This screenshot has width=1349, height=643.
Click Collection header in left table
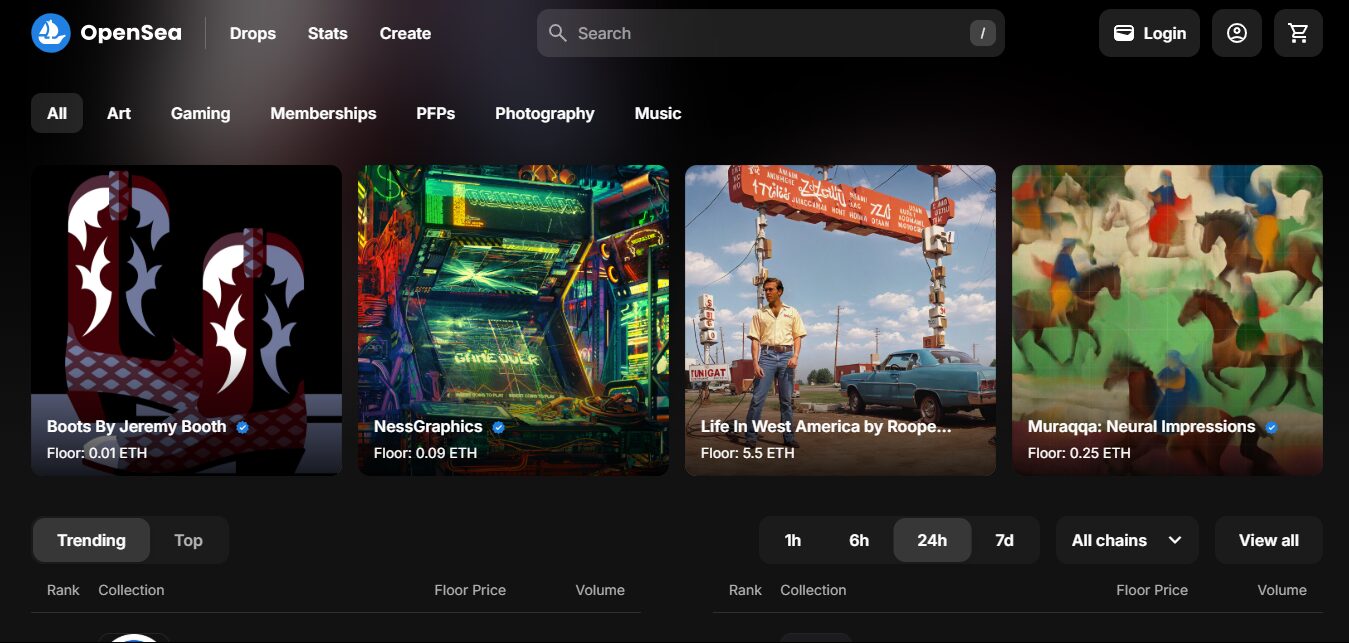tap(131, 590)
